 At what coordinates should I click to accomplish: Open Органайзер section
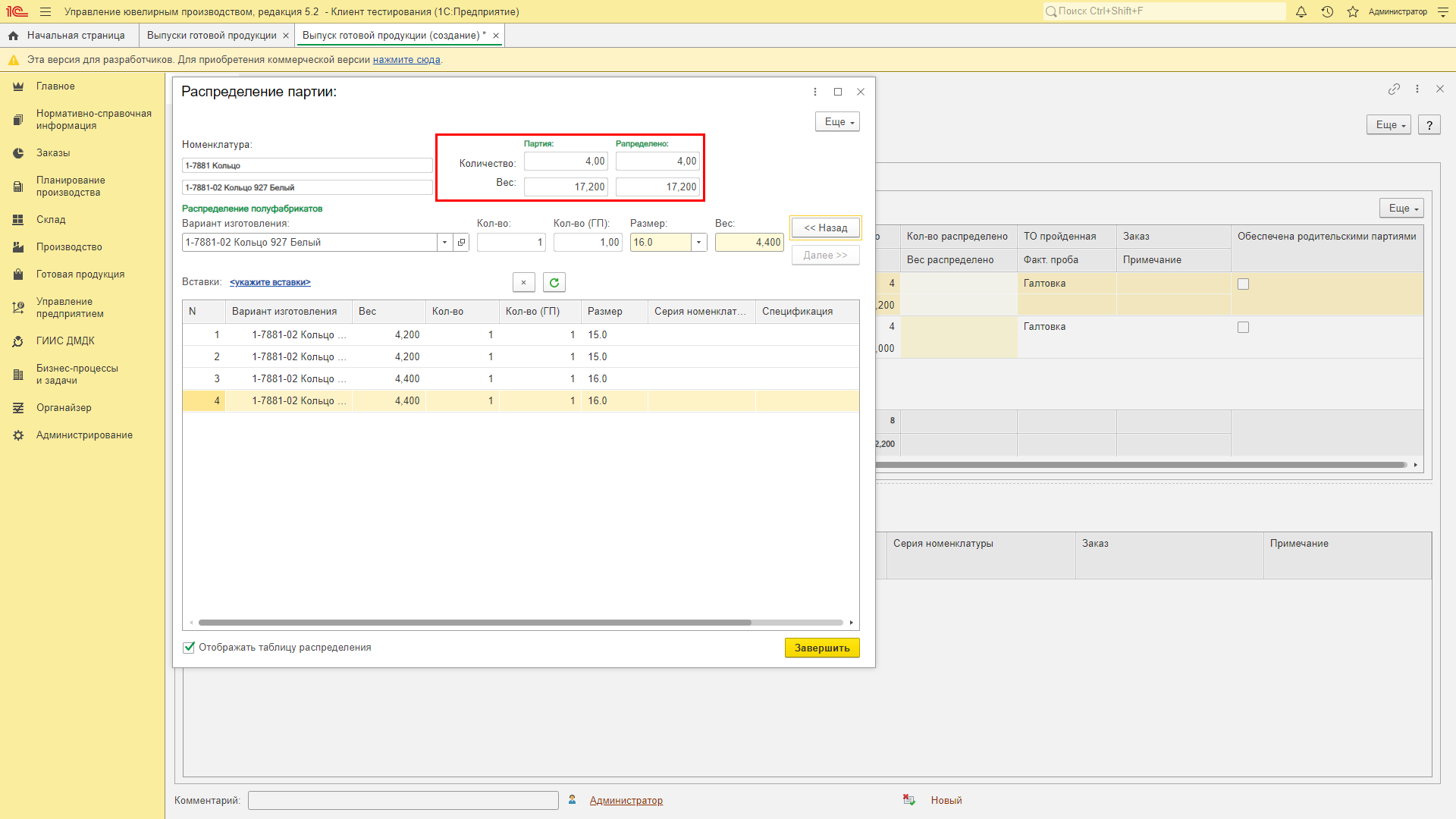pyautogui.click(x=82, y=408)
